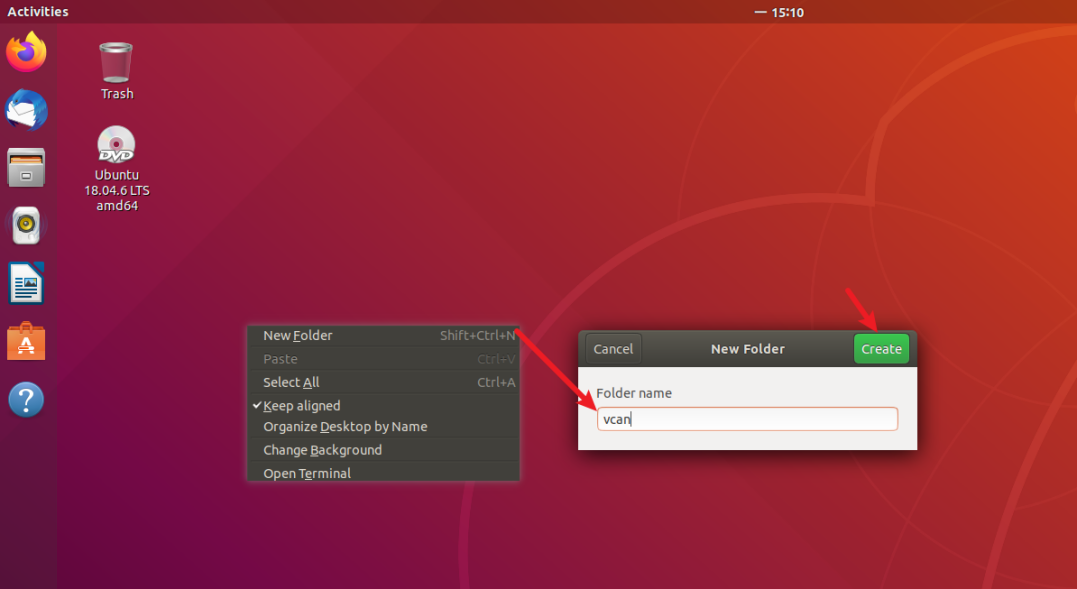Image resolution: width=1077 pixels, height=589 pixels.
Task: Cancel the New Folder dialog
Action: pyautogui.click(x=613, y=349)
